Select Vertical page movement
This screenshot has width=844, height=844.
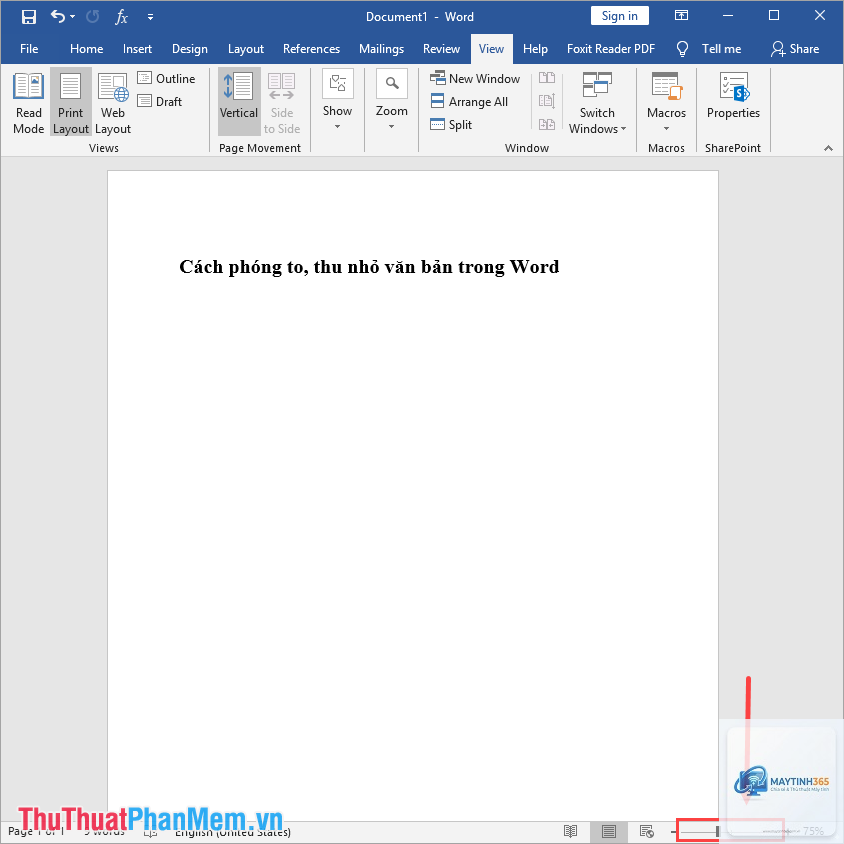[239, 102]
